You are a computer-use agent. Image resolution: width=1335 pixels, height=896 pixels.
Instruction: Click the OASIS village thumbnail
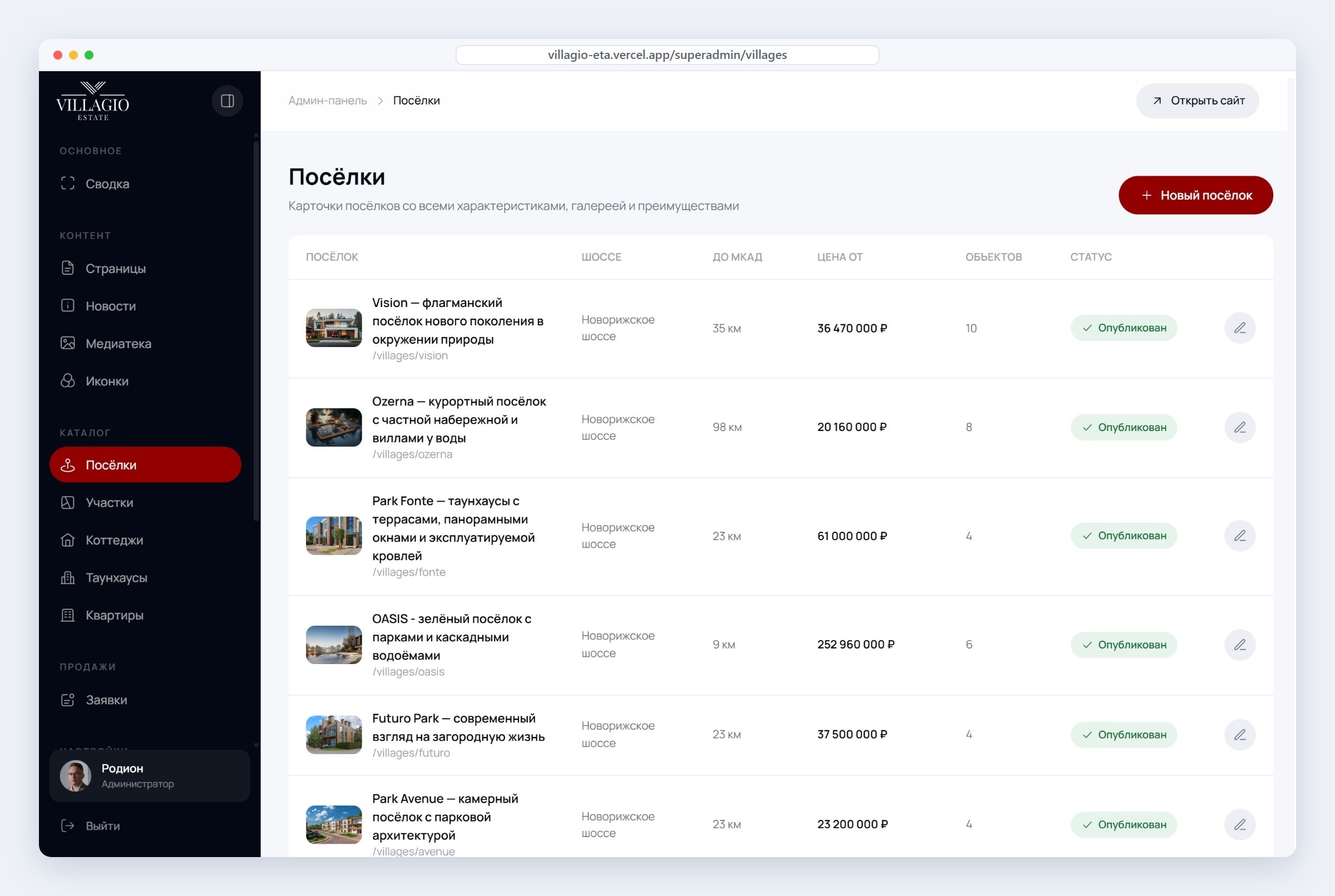tap(334, 645)
